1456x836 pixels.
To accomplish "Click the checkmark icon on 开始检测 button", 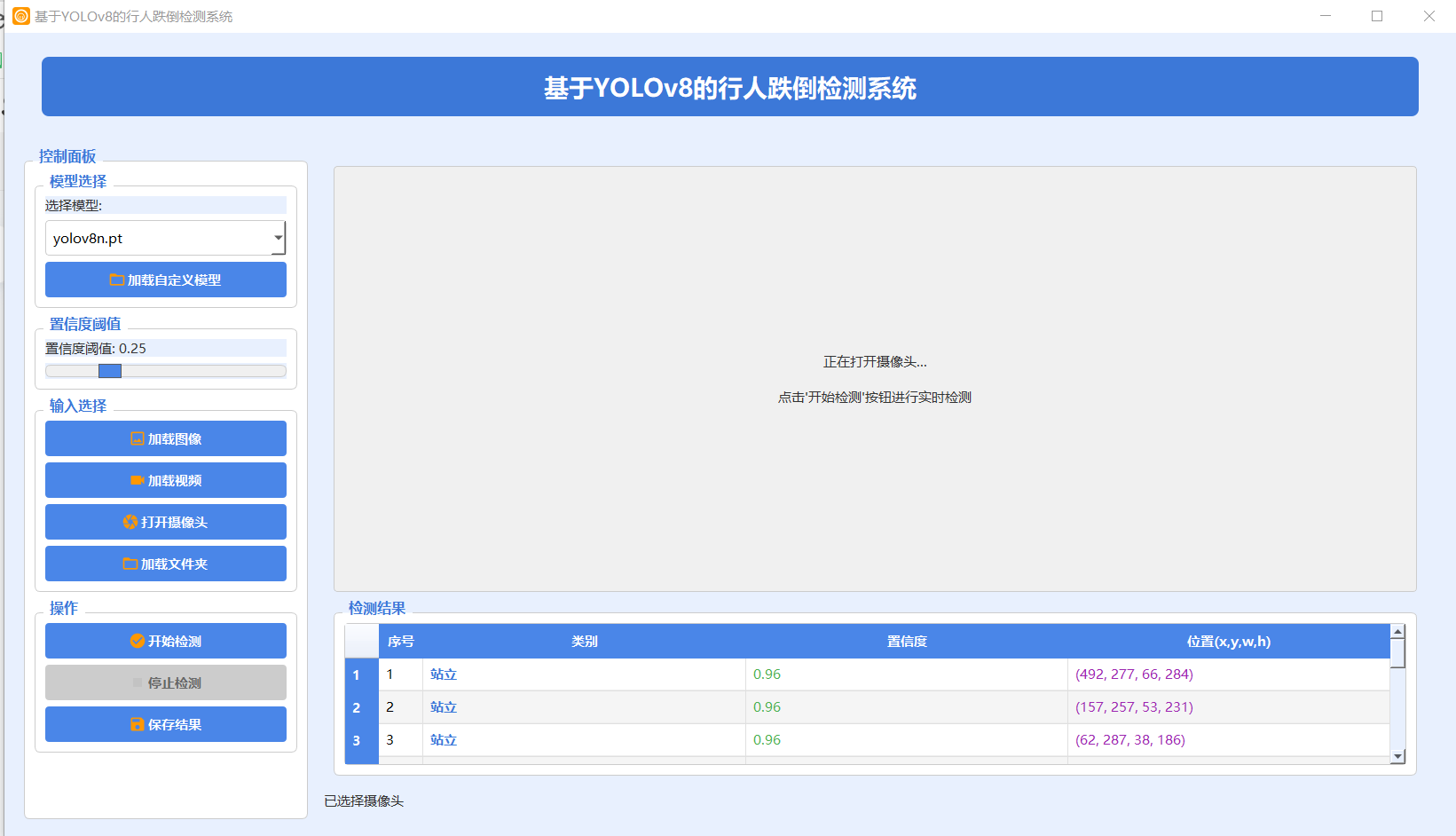I will (136, 640).
